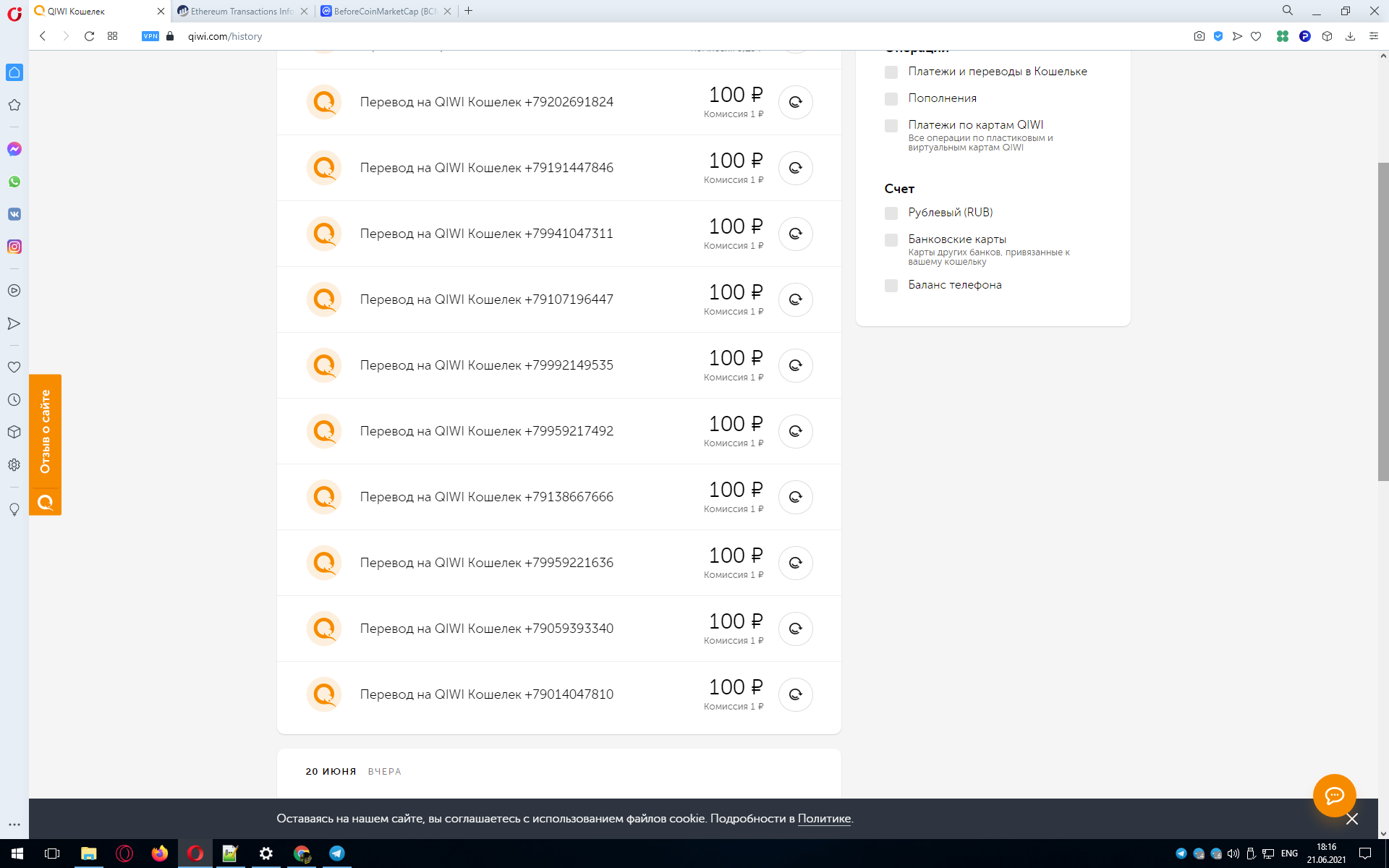Open the Opera easy setup menu
Image resolution: width=1389 pixels, height=868 pixels.
(x=1373, y=36)
